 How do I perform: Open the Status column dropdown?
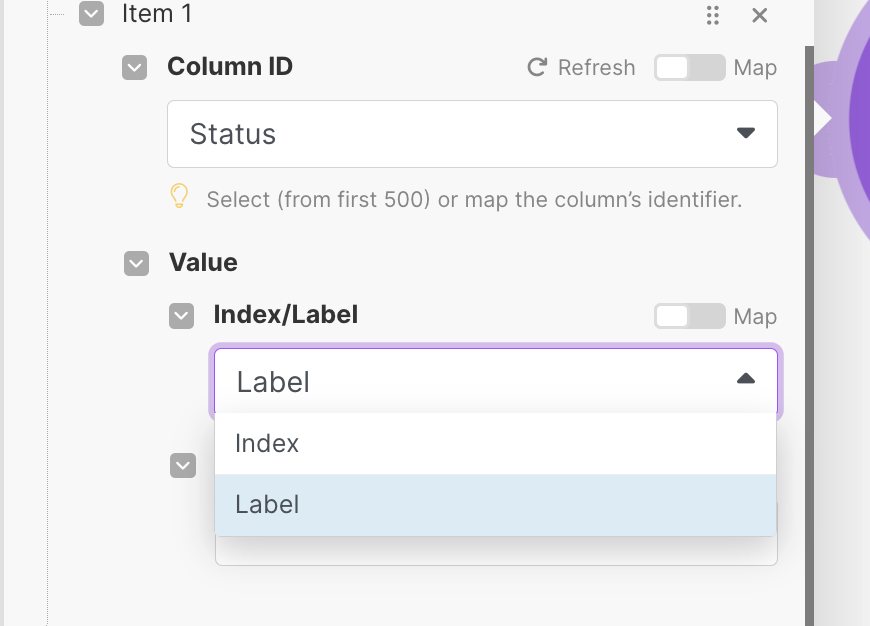pyautogui.click(x=471, y=134)
